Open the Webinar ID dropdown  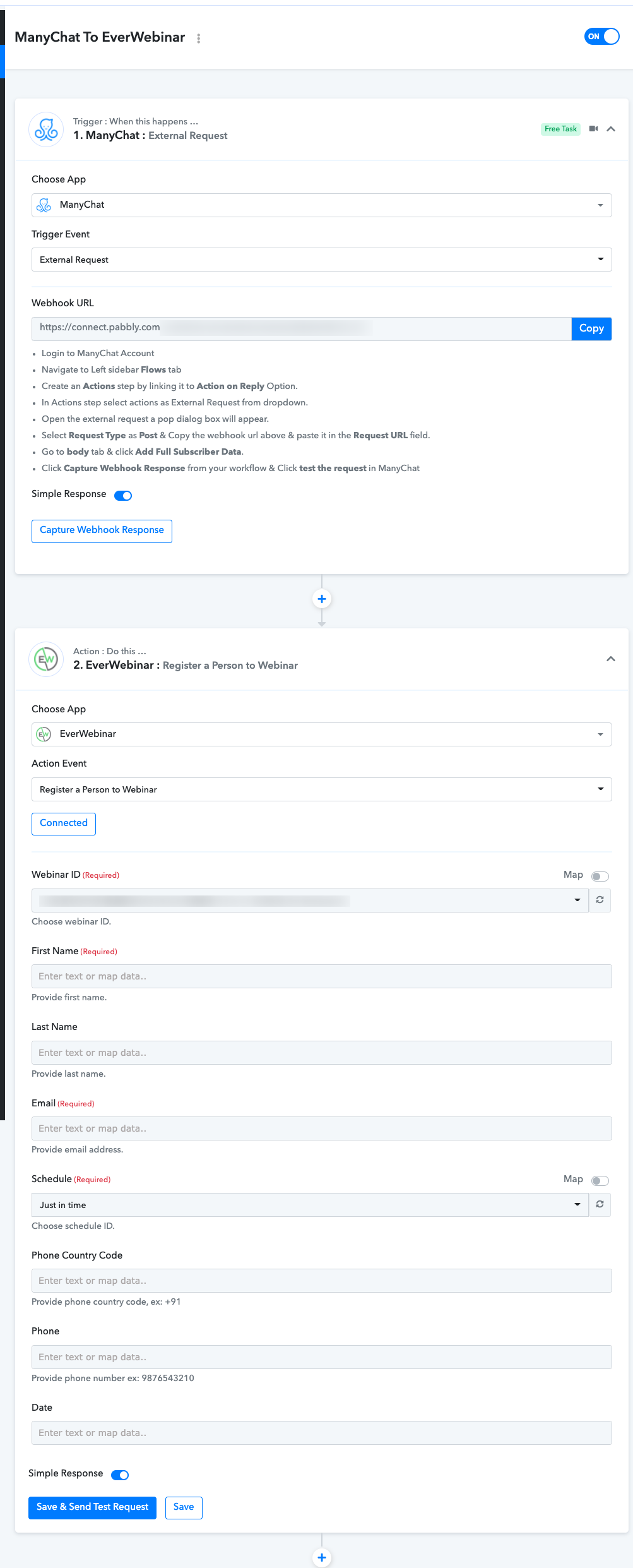310,901
